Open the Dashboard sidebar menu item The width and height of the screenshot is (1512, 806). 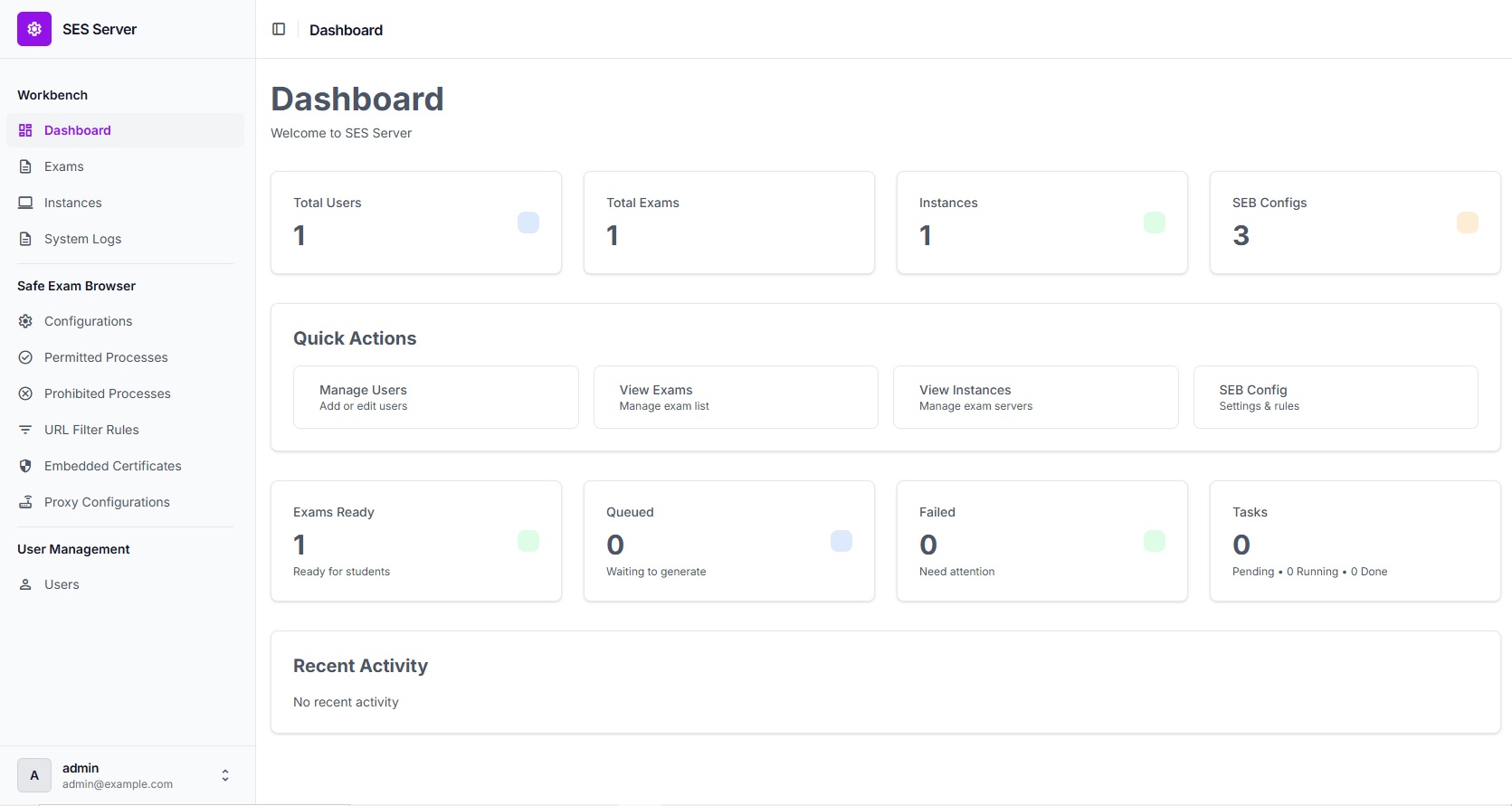(78, 130)
